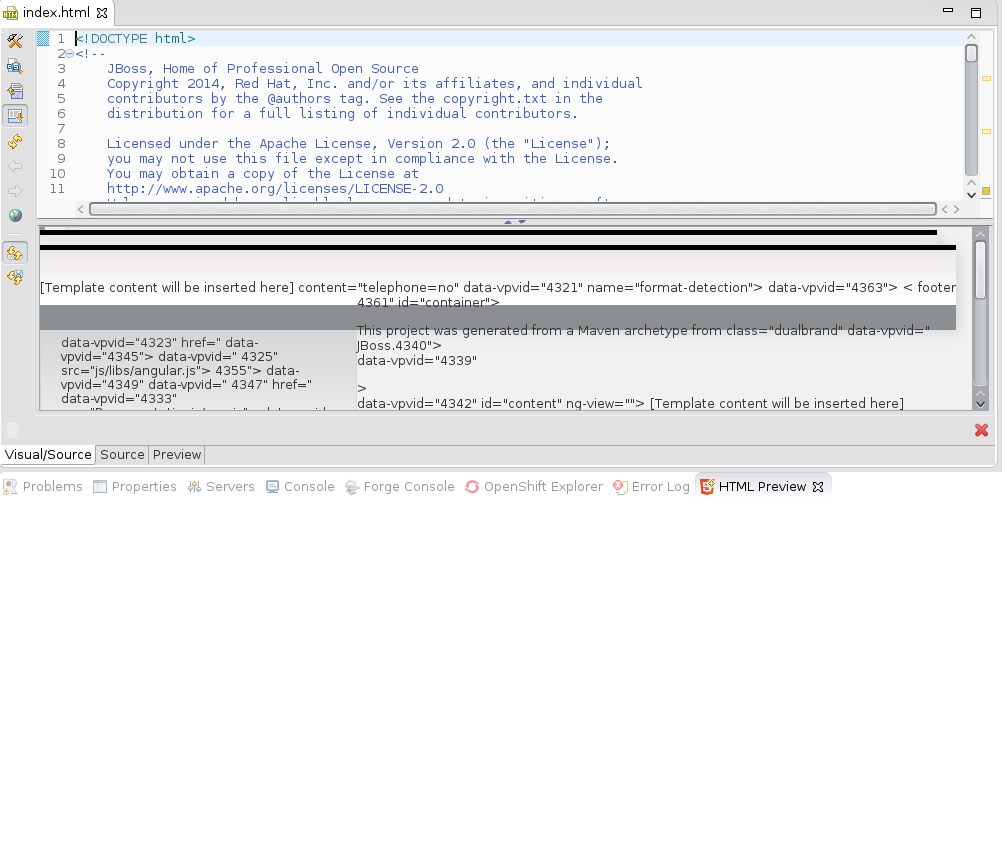This screenshot has width=1002, height=866.
Task: Open Page Design Options icon
Action: pyautogui.click(x=15, y=66)
